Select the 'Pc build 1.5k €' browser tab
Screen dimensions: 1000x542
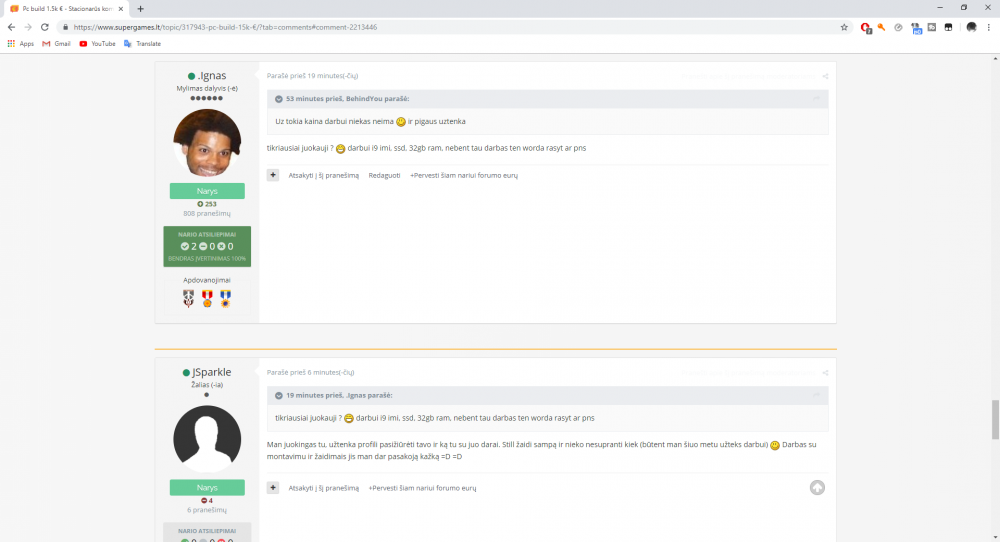[x=65, y=8]
